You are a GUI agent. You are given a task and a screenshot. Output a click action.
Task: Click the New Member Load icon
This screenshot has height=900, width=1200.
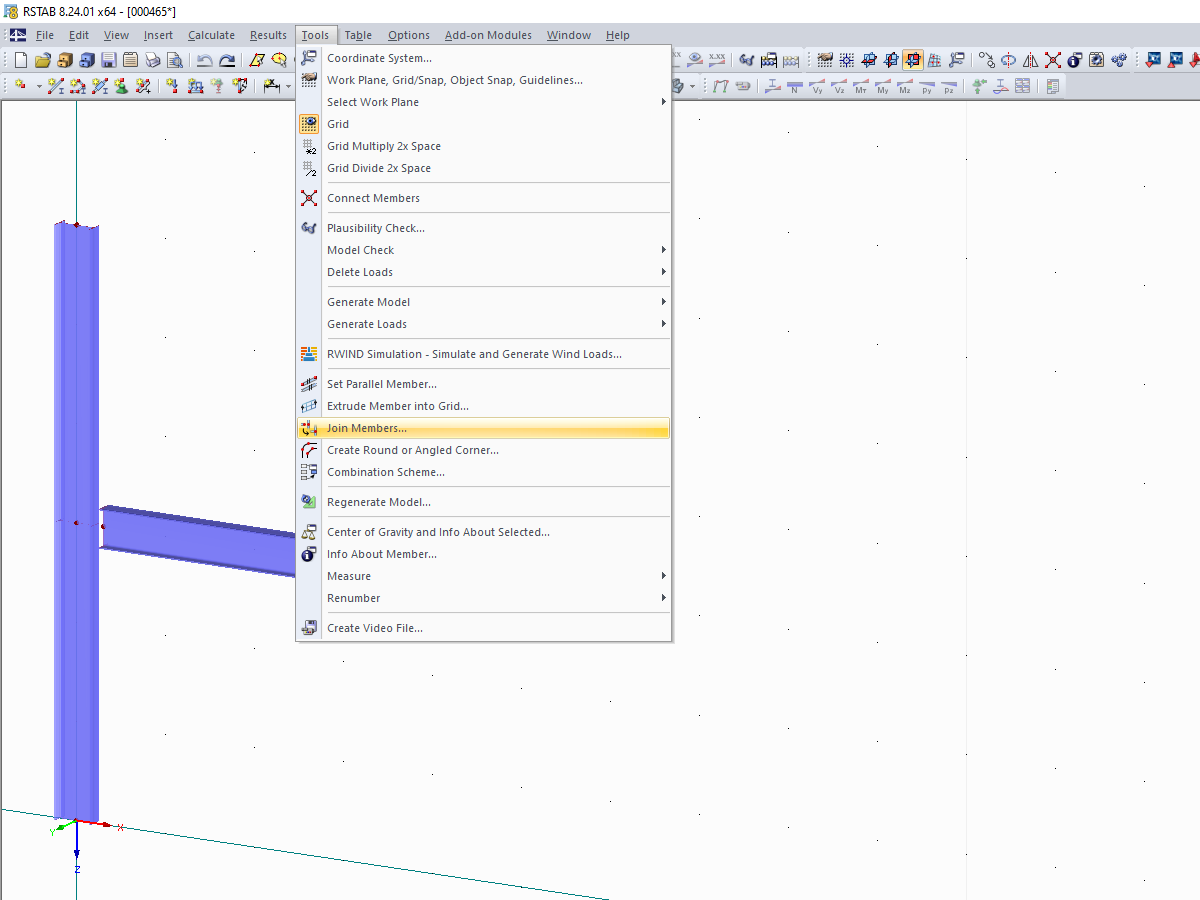(195, 86)
